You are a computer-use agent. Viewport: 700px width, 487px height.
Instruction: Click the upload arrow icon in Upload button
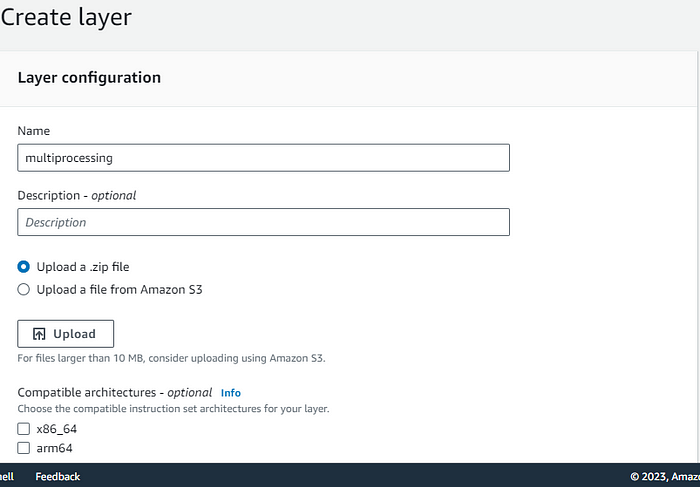pyautogui.click(x=39, y=334)
